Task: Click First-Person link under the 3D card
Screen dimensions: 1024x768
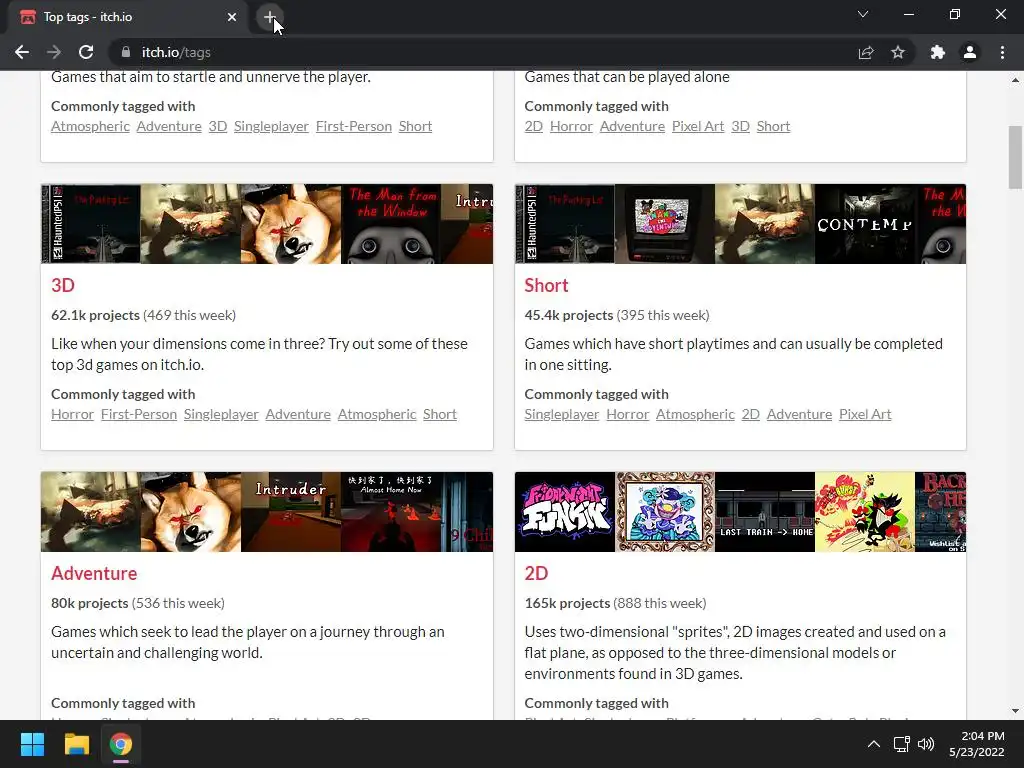Action: [138, 414]
